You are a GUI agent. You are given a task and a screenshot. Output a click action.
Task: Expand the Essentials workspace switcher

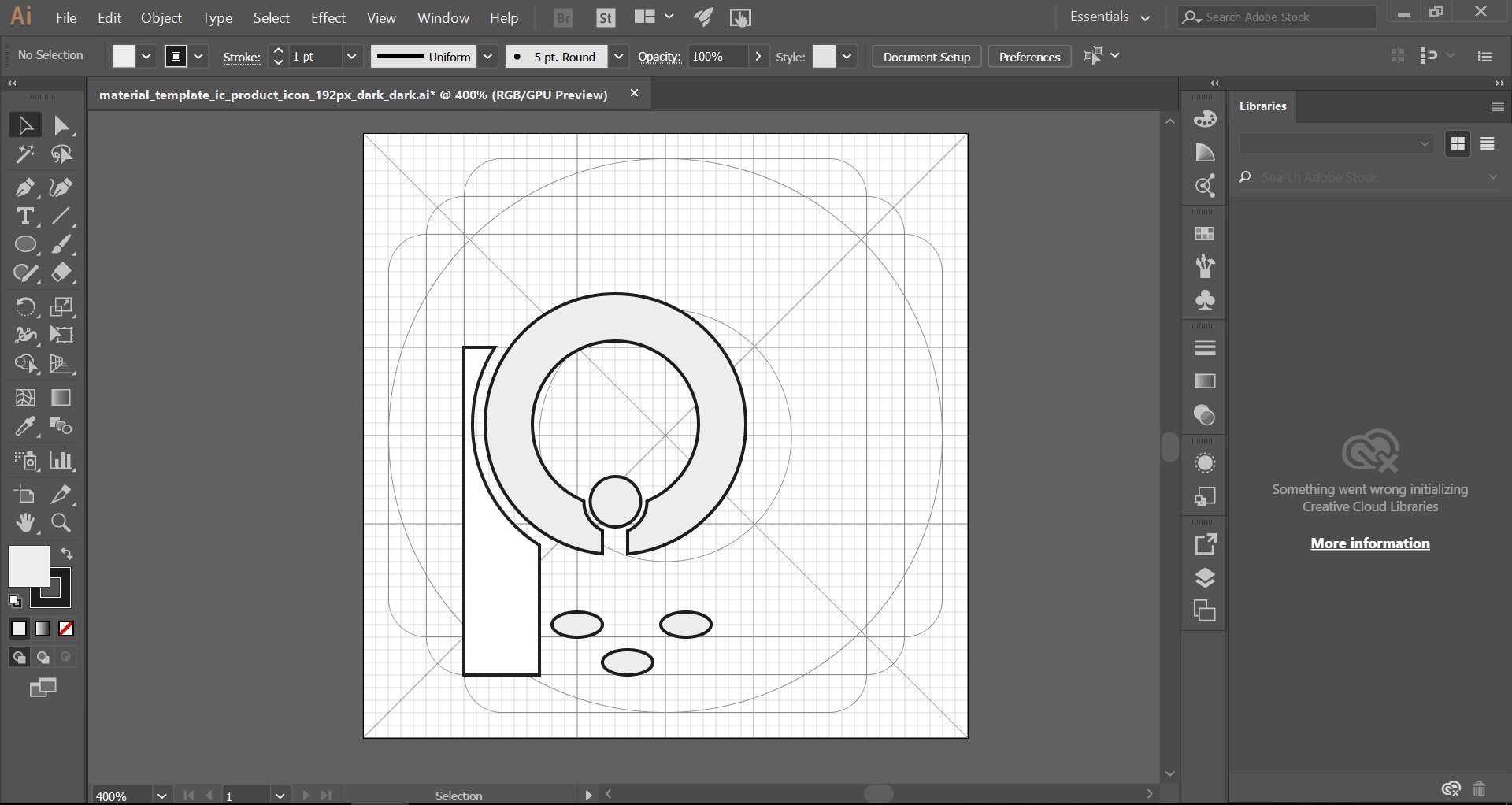pos(1110,17)
